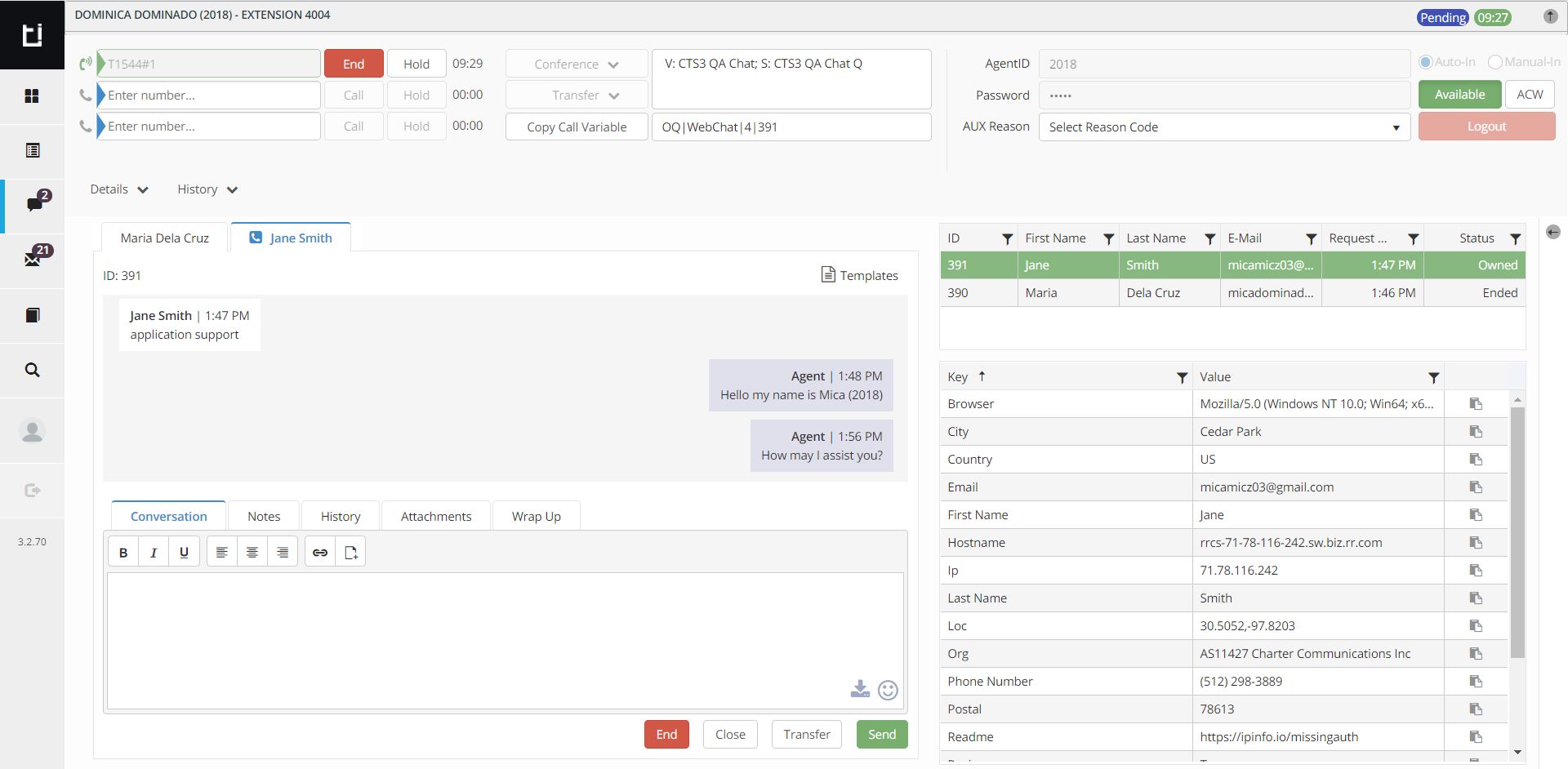This screenshot has height=769, width=1568.
Task: Open dashboard grid icon in sidebar
Action: (33, 96)
